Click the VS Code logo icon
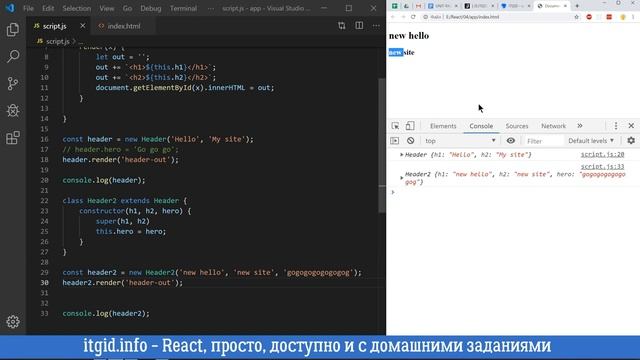The image size is (640, 360). 10,8
